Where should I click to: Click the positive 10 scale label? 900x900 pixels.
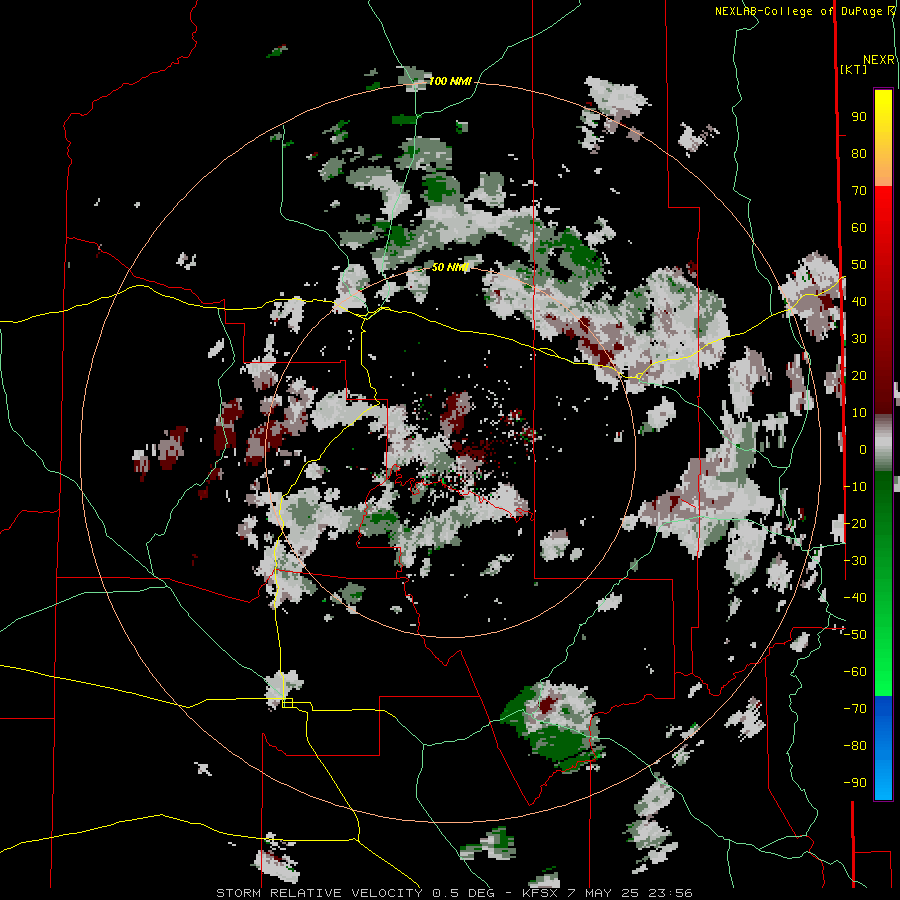pos(859,413)
